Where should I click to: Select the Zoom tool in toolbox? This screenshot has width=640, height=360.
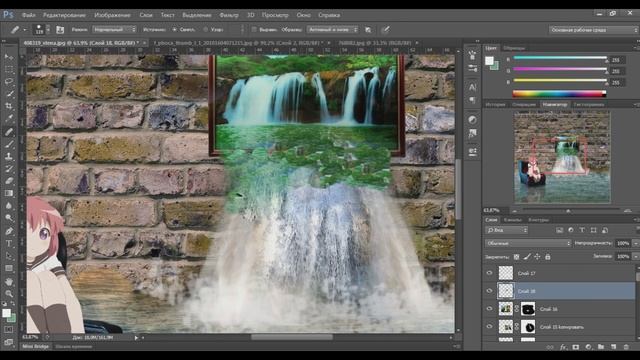point(9,293)
